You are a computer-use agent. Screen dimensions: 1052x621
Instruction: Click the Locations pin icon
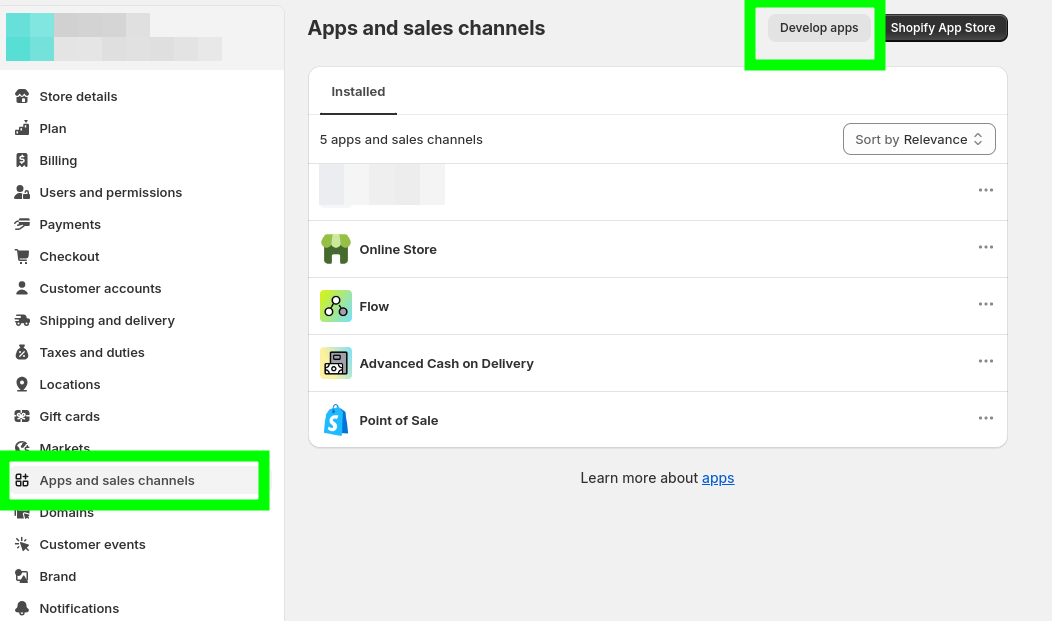tap(22, 385)
